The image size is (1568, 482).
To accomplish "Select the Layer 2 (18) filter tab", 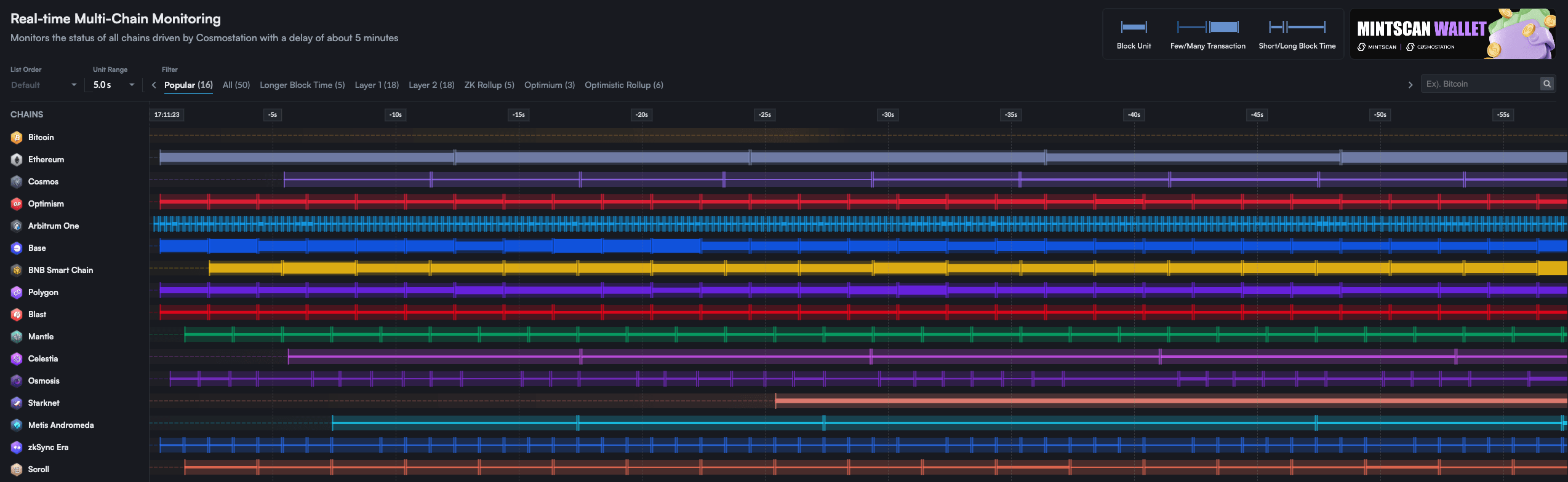I will [x=431, y=85].
